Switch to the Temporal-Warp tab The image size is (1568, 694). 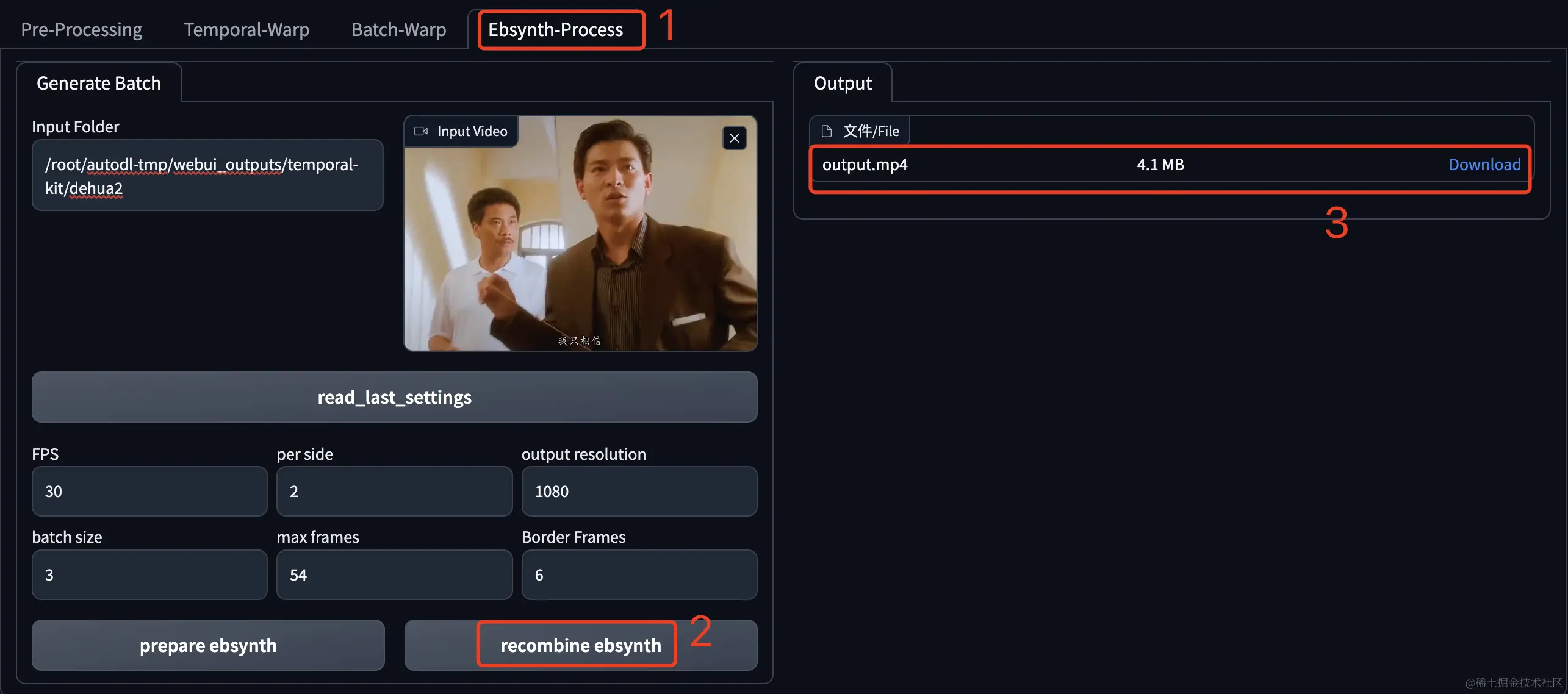246,29
